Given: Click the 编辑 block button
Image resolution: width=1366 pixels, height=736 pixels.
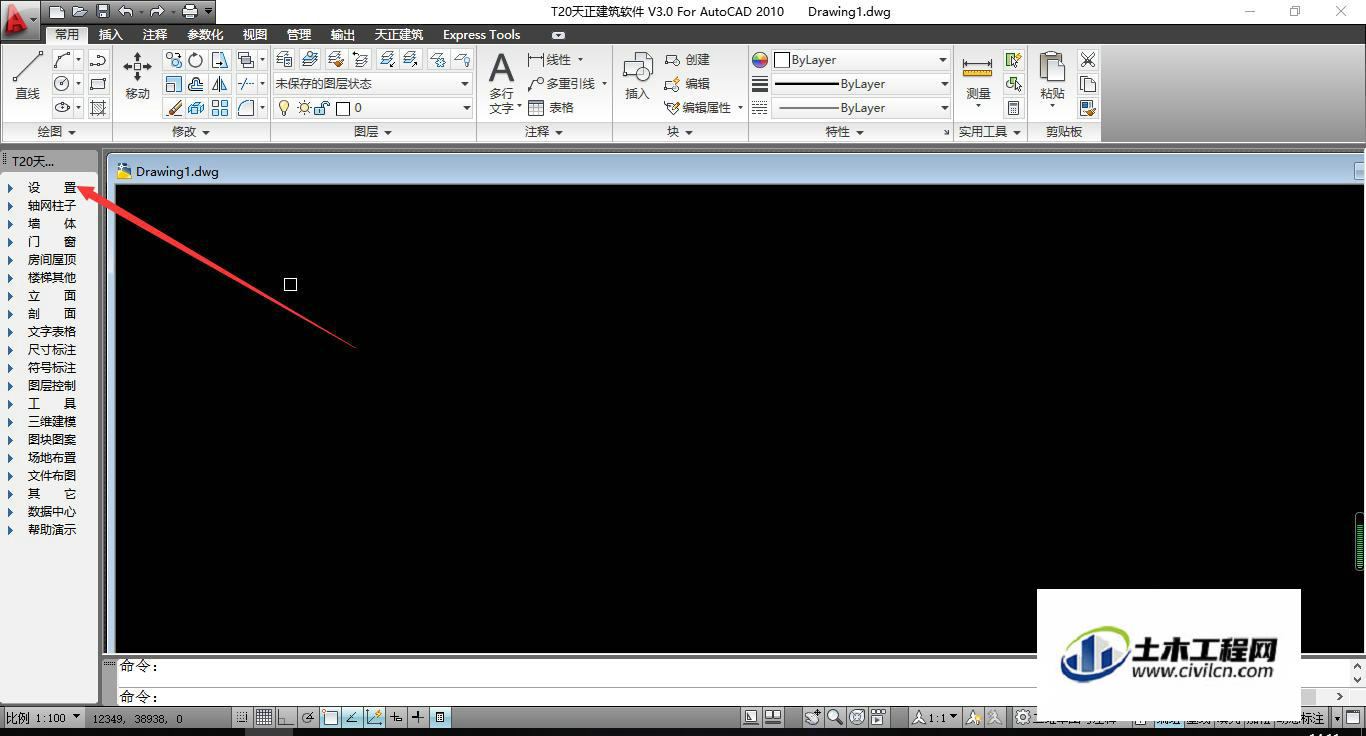Looking at the screenshot, I should pyautogui.click(x=687, y=84).
